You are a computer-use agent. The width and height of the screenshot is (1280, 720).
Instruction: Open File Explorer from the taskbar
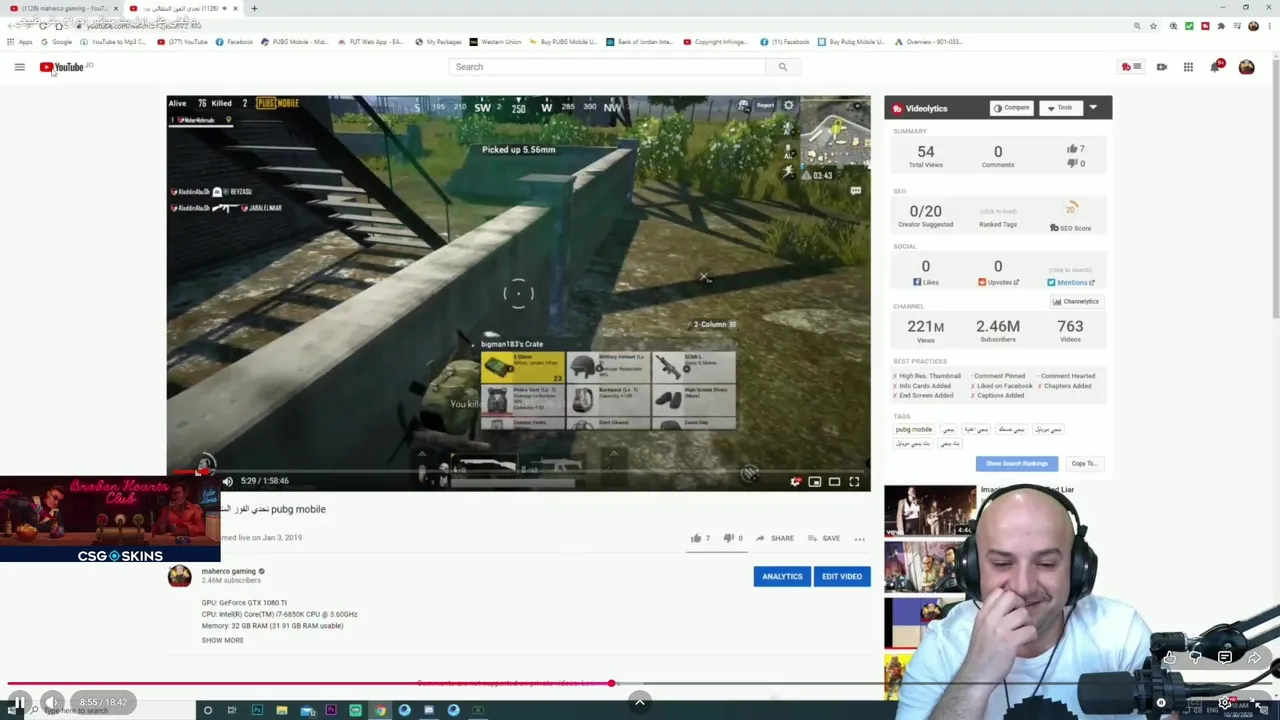click(282, 710)
